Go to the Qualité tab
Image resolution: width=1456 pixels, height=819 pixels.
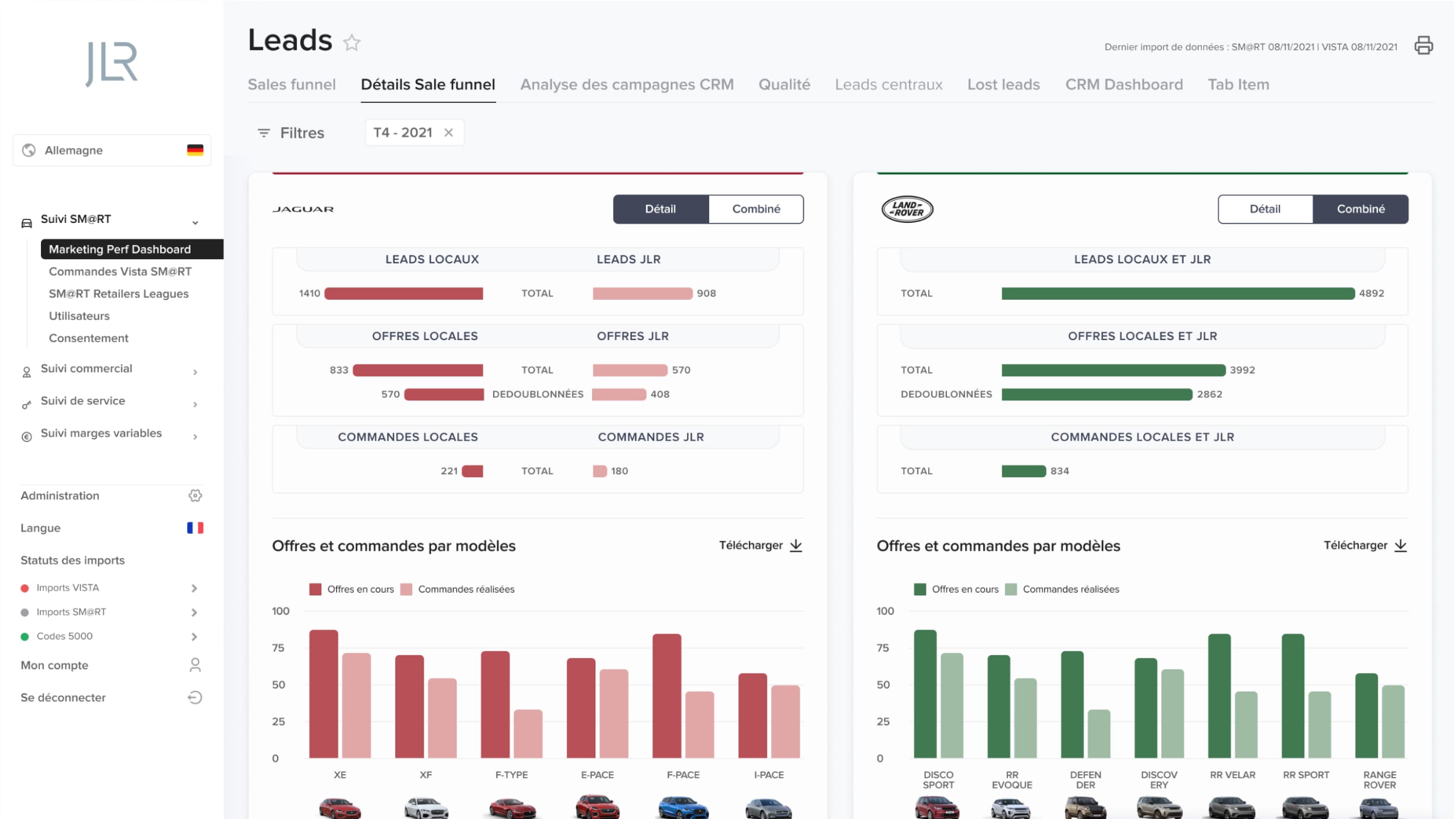tap(784, 85)
